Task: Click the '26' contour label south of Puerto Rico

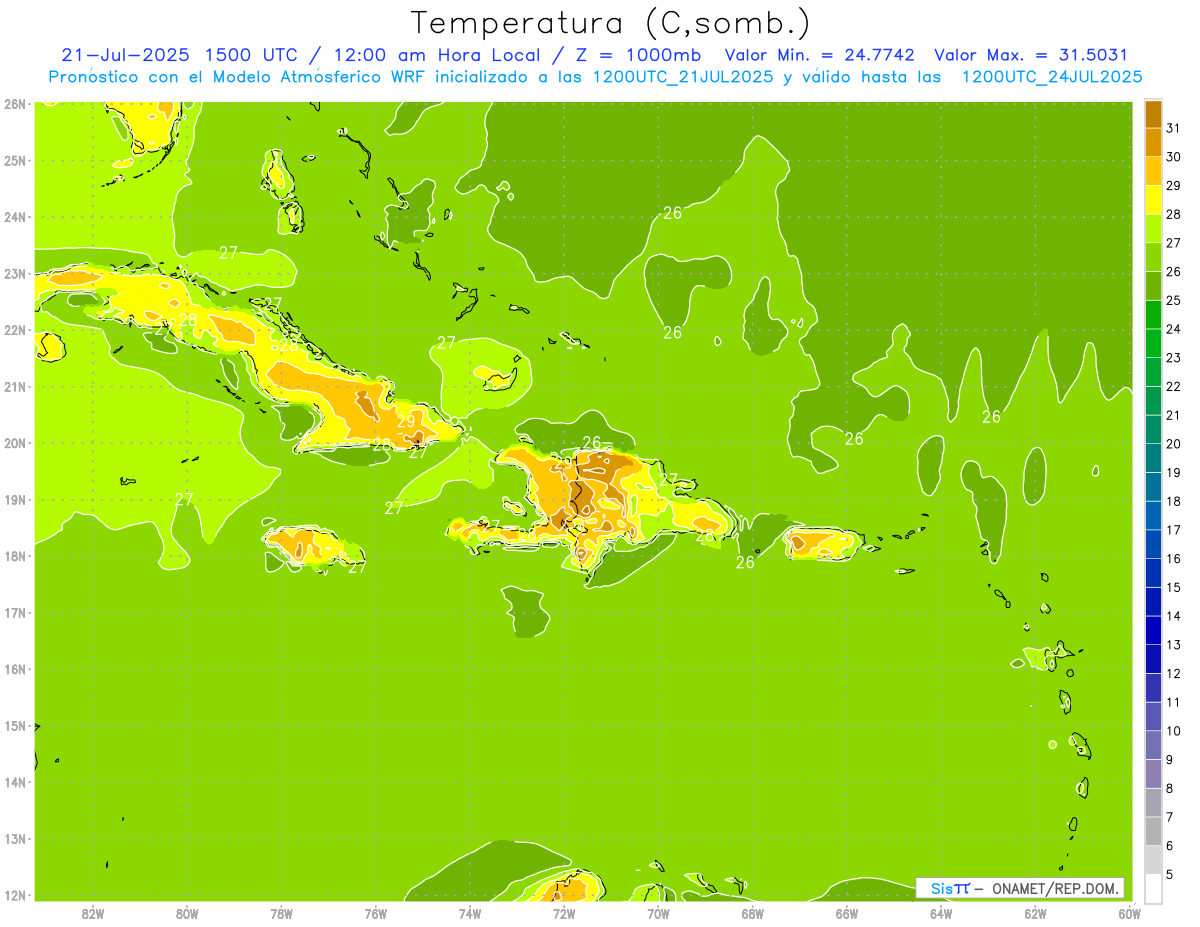Action: click(x=745, y=562)
